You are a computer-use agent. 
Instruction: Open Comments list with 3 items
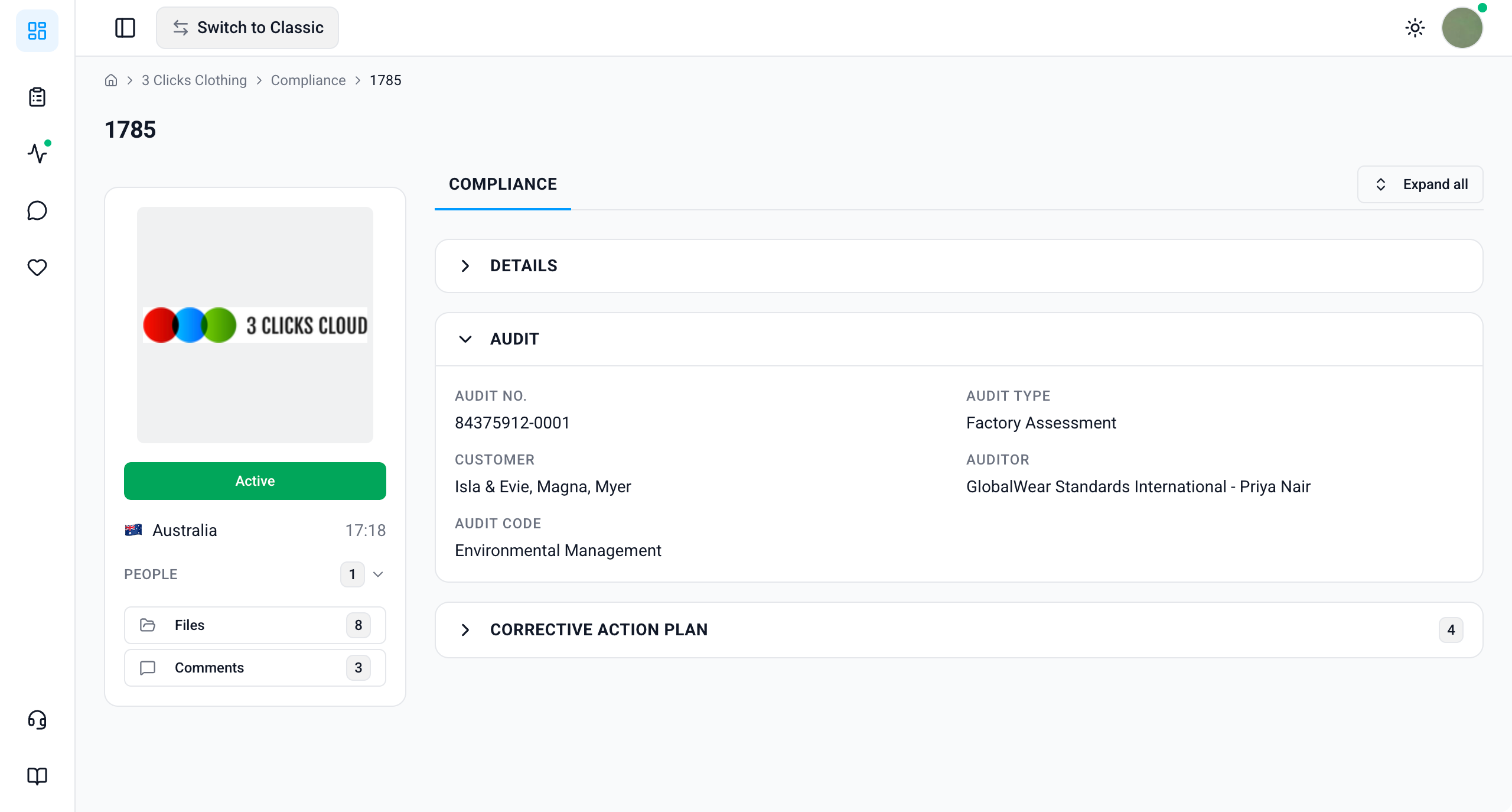coord(255,668)
